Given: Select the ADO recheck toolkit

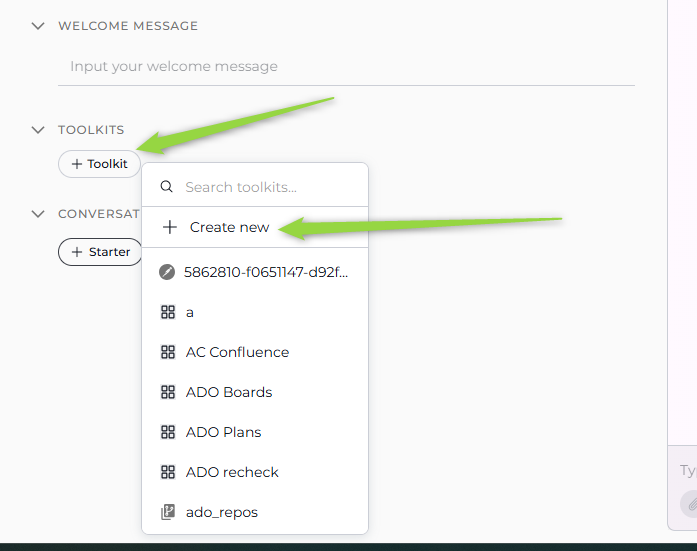Looking at the screenshot, I should tap(255, 472).
